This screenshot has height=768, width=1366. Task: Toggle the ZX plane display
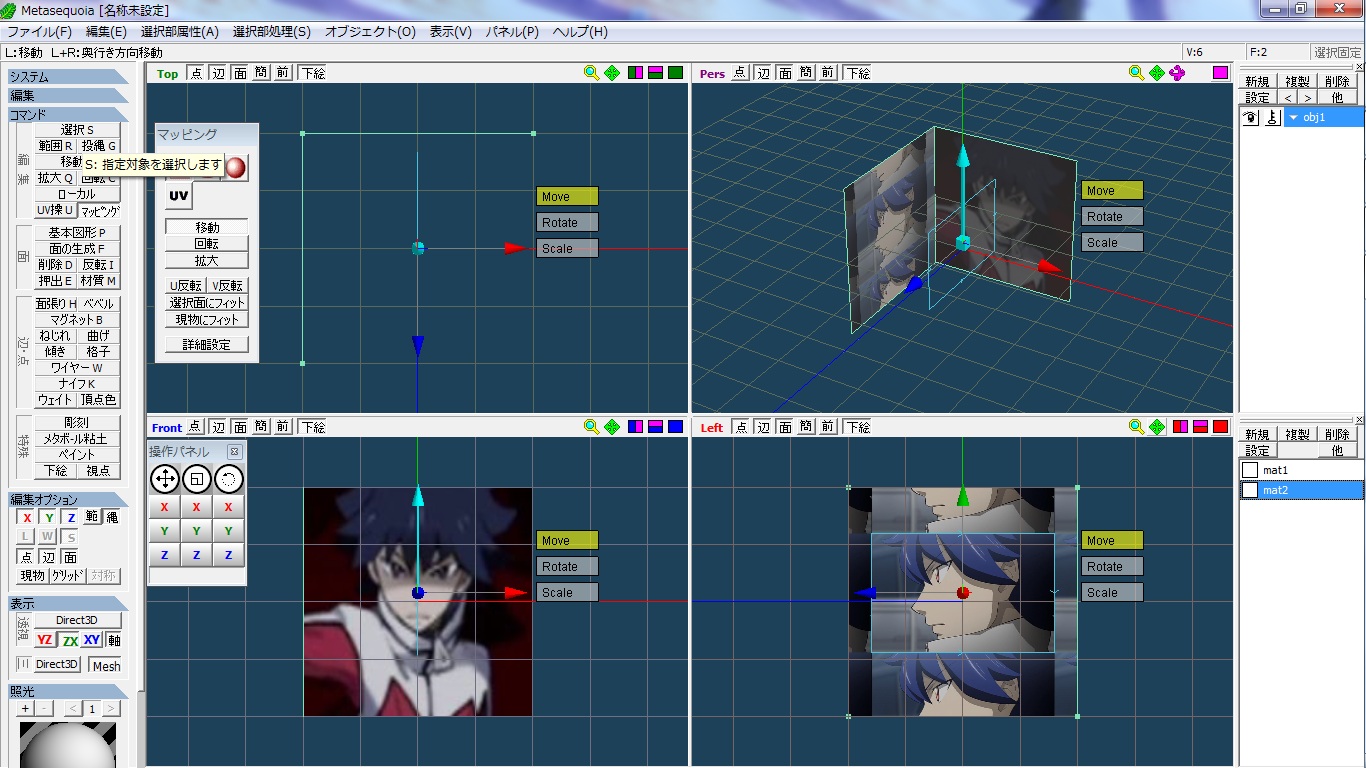tap(69, 640)
